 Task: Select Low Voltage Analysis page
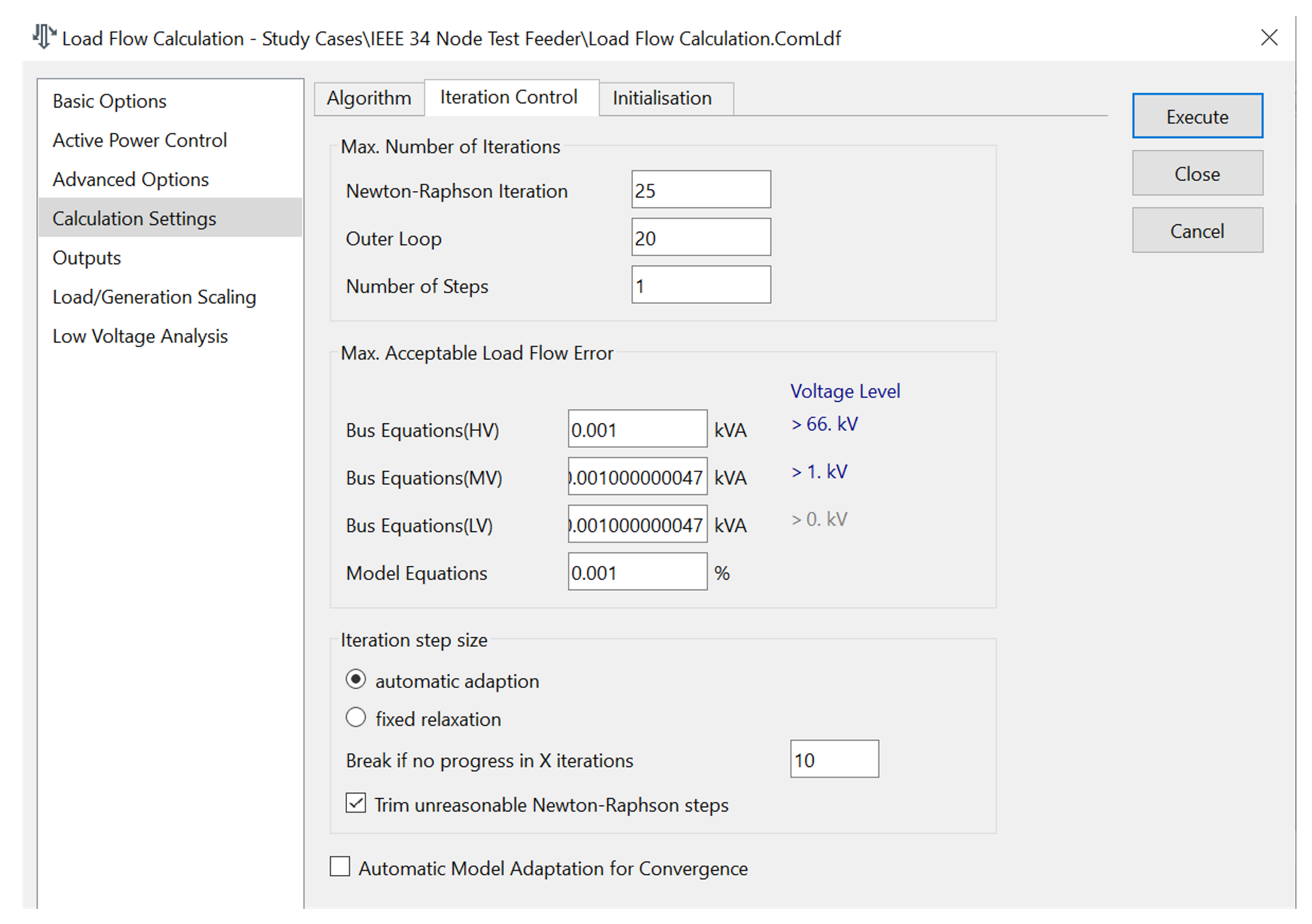click(x=140, y=337)
